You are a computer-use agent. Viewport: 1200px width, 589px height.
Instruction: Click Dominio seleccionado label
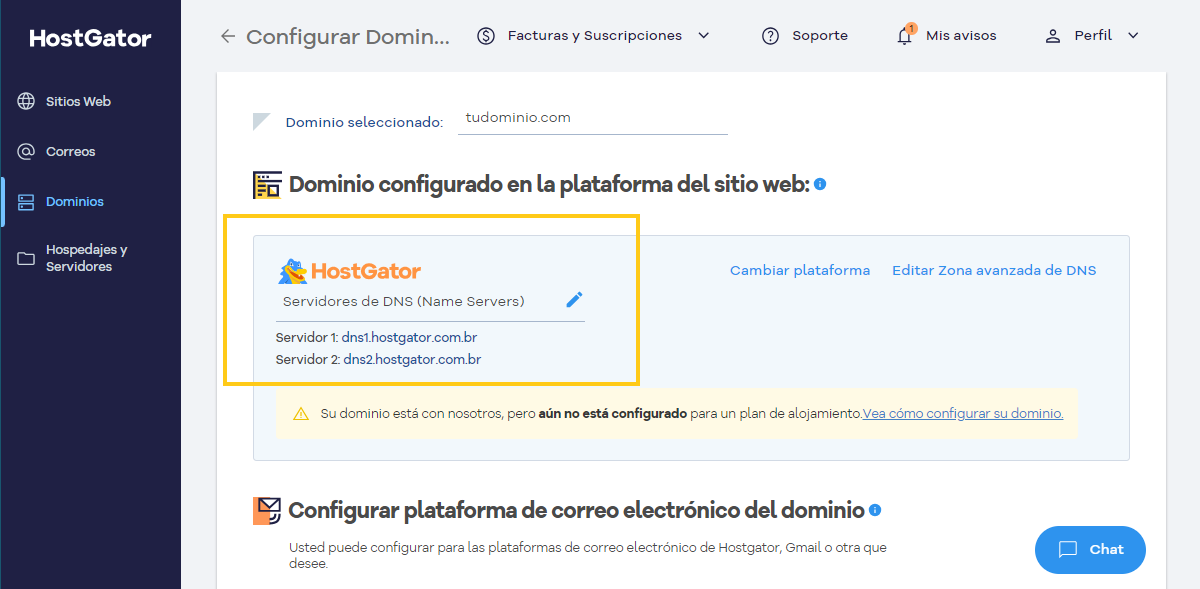364,123
